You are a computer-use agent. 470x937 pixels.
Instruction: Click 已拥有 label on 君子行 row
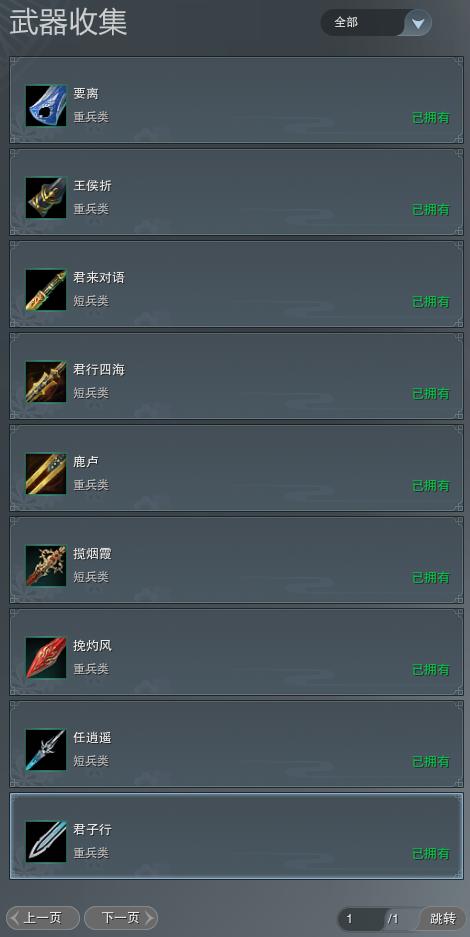pos(431,854)
